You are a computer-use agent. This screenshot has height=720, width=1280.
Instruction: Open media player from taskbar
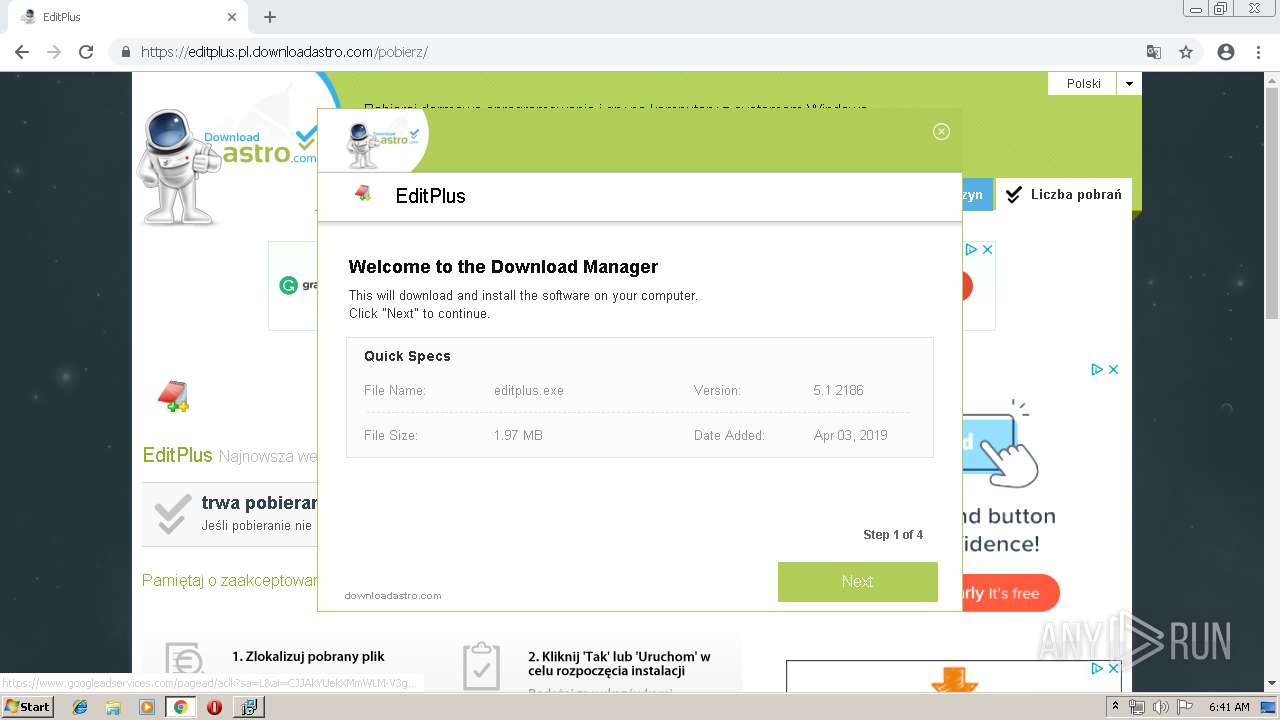point(147,707)
